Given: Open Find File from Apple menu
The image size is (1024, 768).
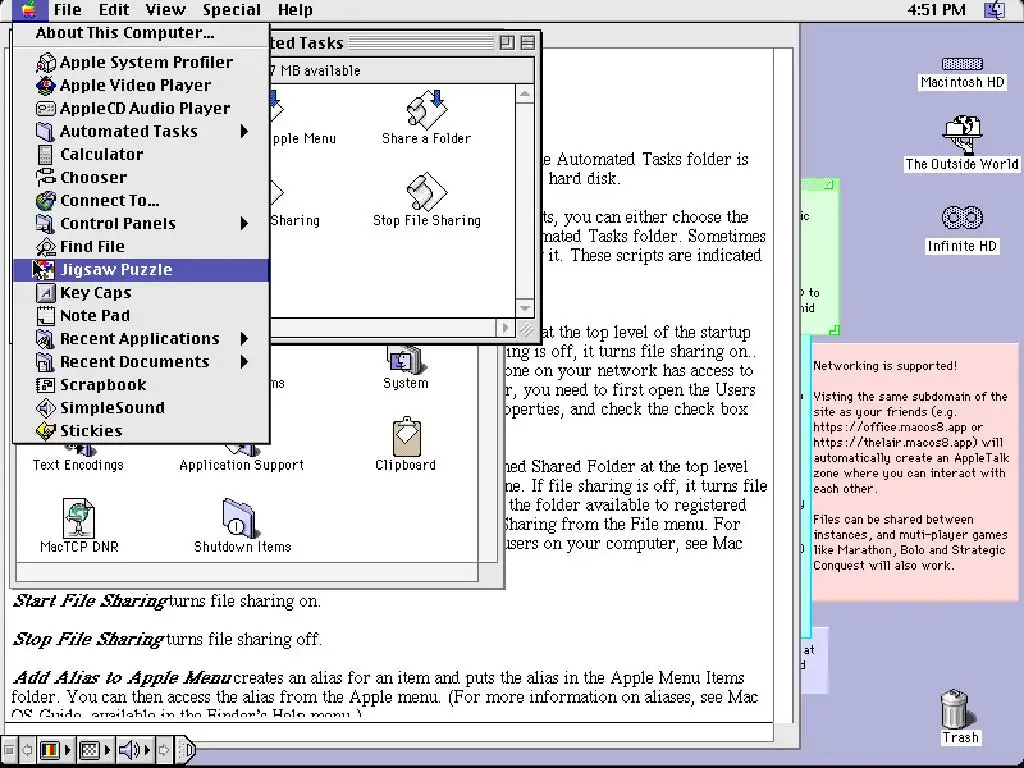Looking at the screenshot, I should click(141, 246).
